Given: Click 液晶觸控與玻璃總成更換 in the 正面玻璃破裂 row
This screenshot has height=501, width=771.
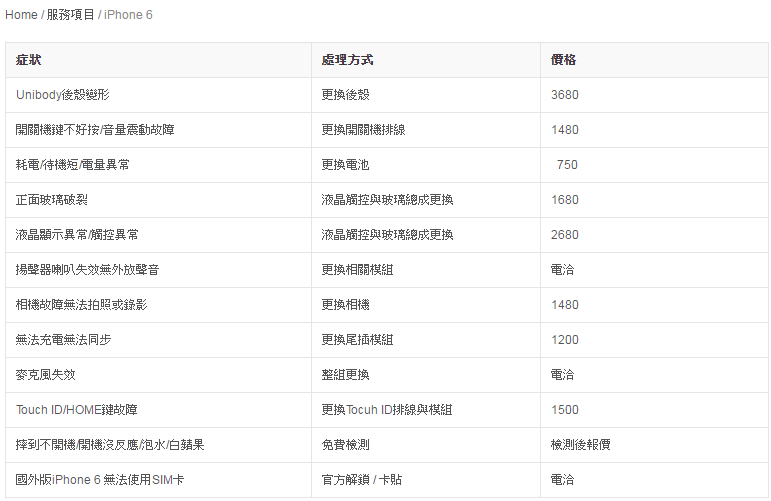Looking at the screenshot, I should 387,200.
